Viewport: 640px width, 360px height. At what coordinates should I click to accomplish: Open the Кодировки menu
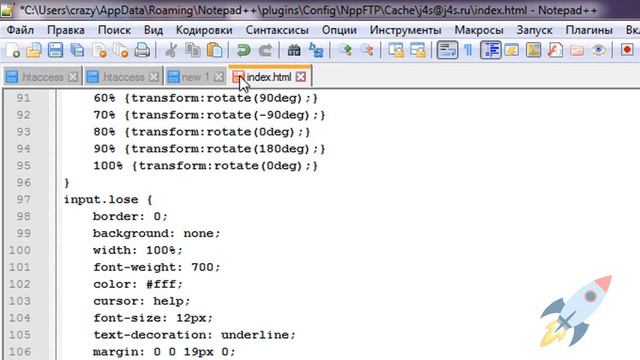click(204, 30)
